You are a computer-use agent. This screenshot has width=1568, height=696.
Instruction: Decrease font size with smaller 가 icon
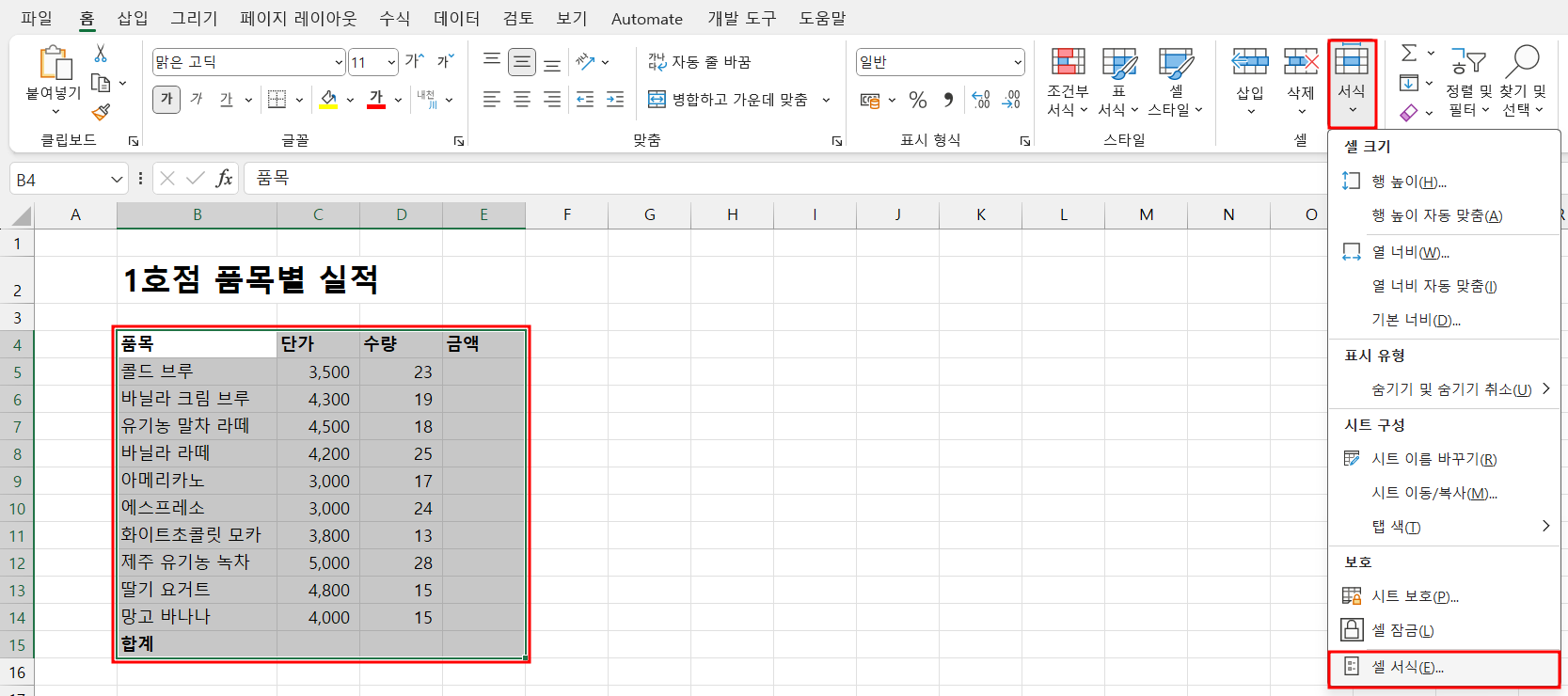[x=445, y=62]
